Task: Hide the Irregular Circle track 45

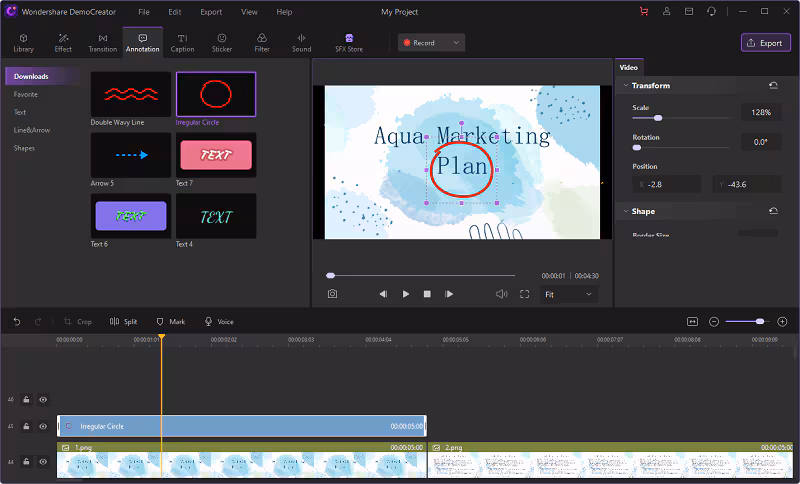Action: pyautogui.click(x=43, y=426)
